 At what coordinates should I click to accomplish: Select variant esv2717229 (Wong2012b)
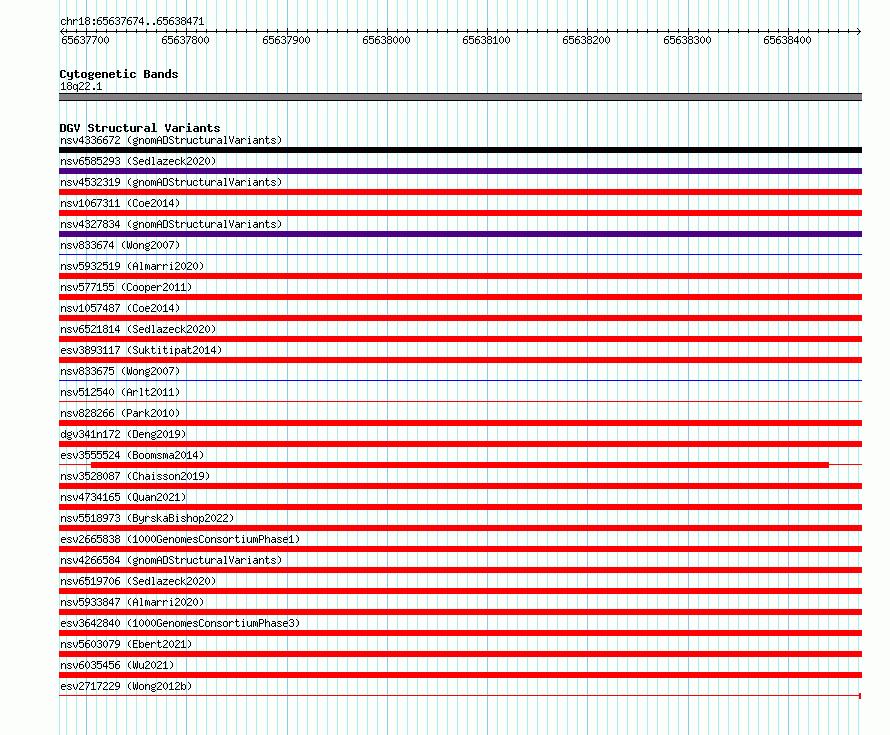tap(126, 686)
